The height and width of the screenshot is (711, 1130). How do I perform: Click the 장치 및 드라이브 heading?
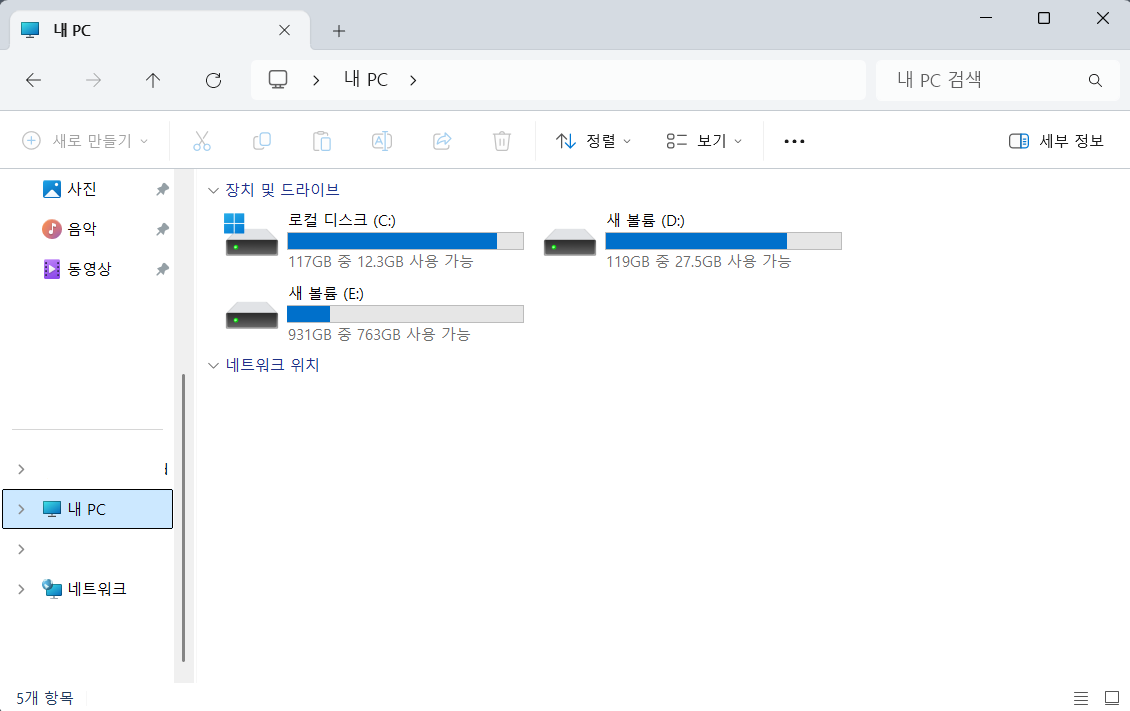click(282, 189)
